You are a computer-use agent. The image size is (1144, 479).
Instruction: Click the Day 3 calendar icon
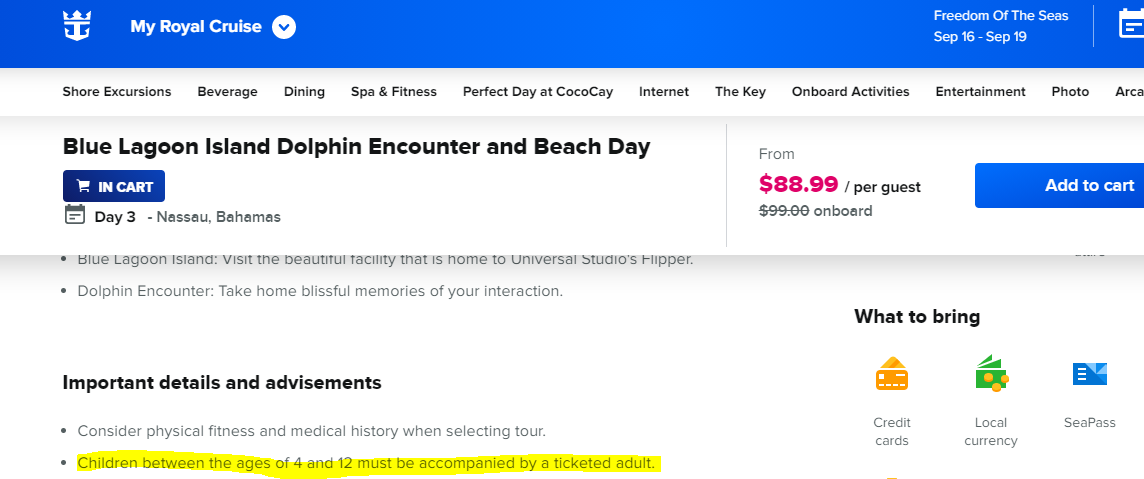point(74,215)
